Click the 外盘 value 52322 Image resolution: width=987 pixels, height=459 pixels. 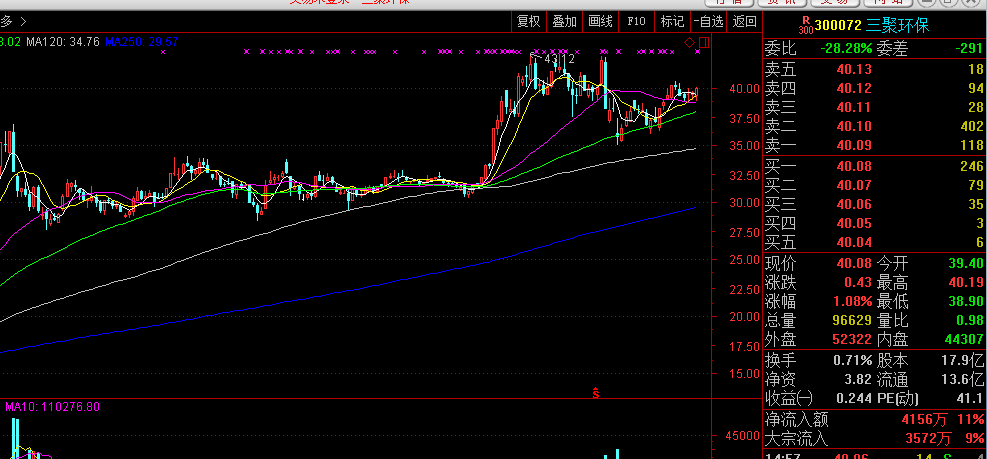tap(852, 340)
